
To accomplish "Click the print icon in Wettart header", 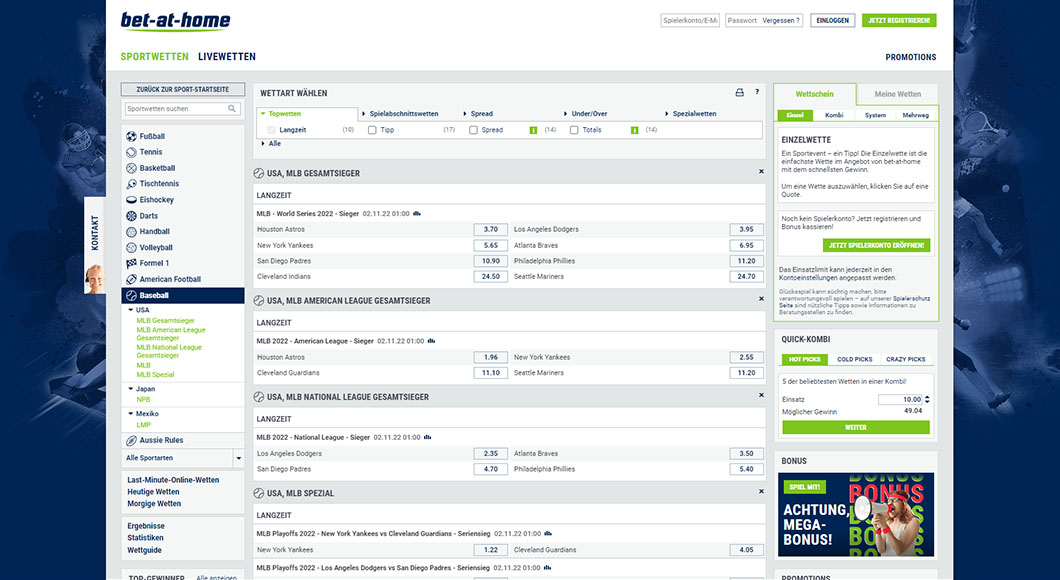I will click(x=740, y=93).
